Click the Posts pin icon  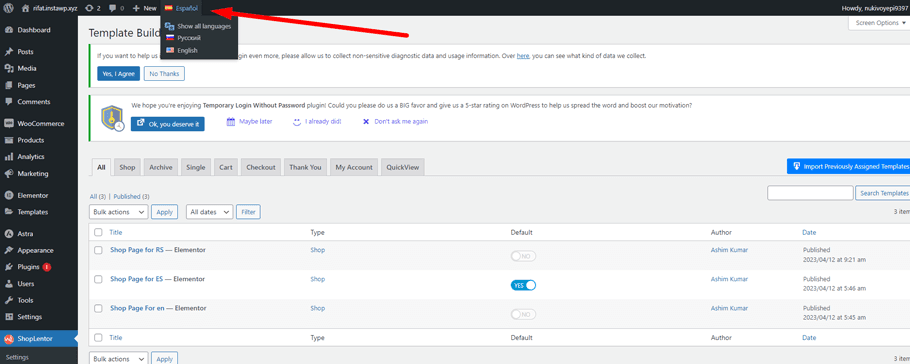click(x=9, y=52)
